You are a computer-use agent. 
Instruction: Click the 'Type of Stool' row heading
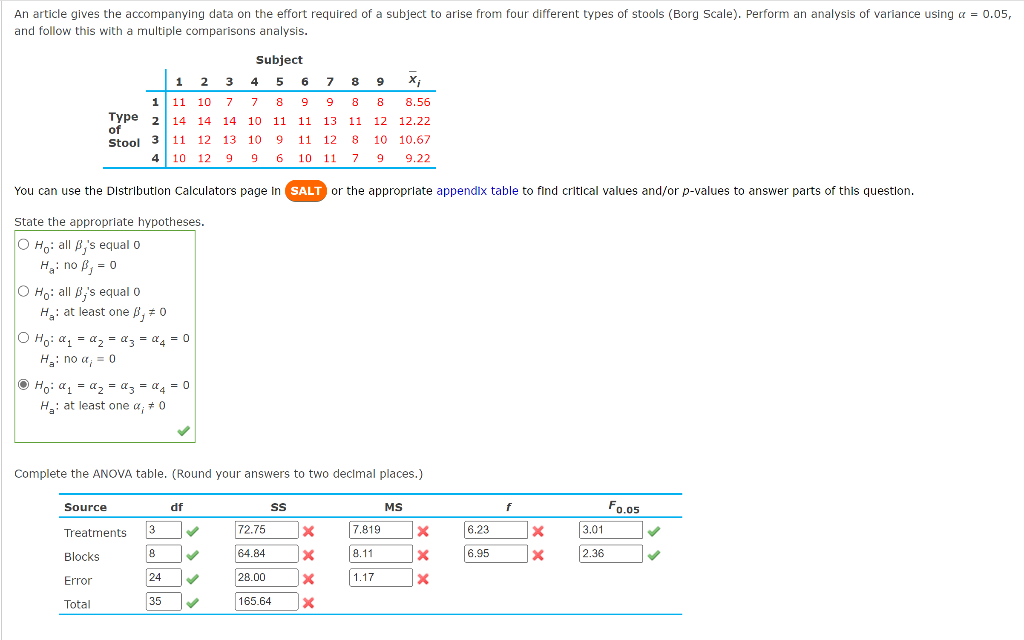(x=124, y=130)
